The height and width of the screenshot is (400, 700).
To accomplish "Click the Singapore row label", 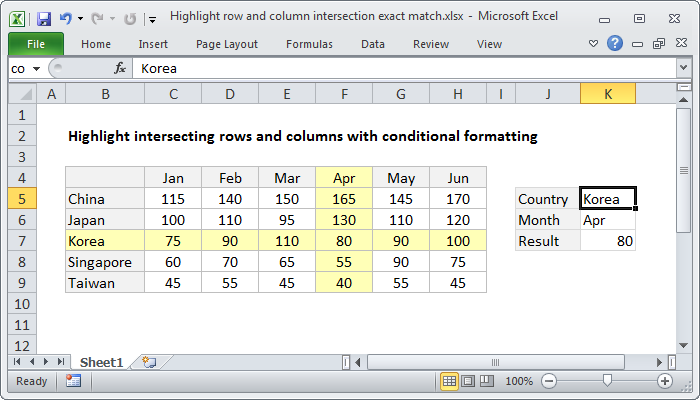I will (x=105, y=262).
